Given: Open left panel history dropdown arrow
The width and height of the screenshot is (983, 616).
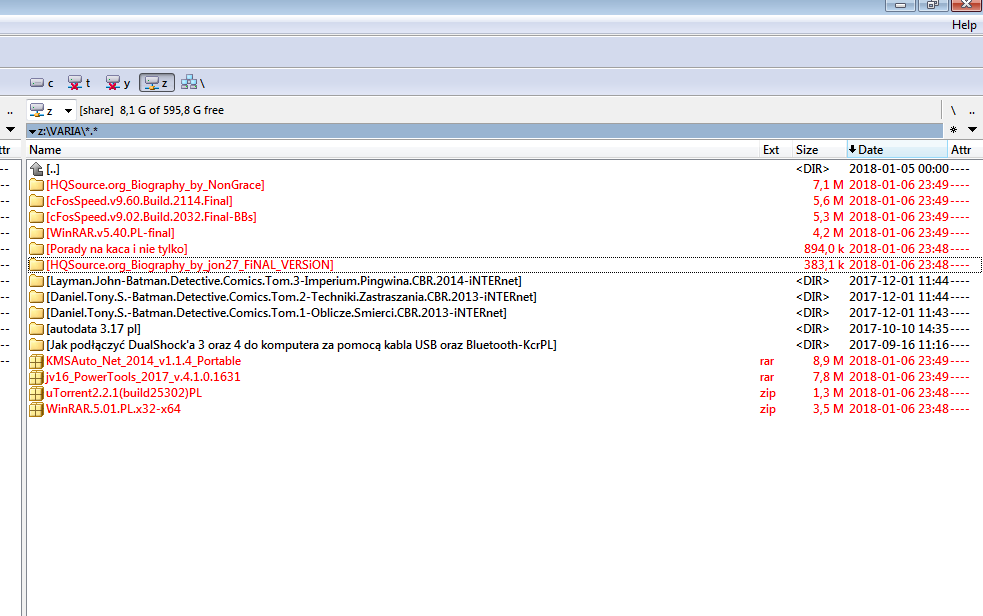Looking at the screenshot, I should [10, 130].
